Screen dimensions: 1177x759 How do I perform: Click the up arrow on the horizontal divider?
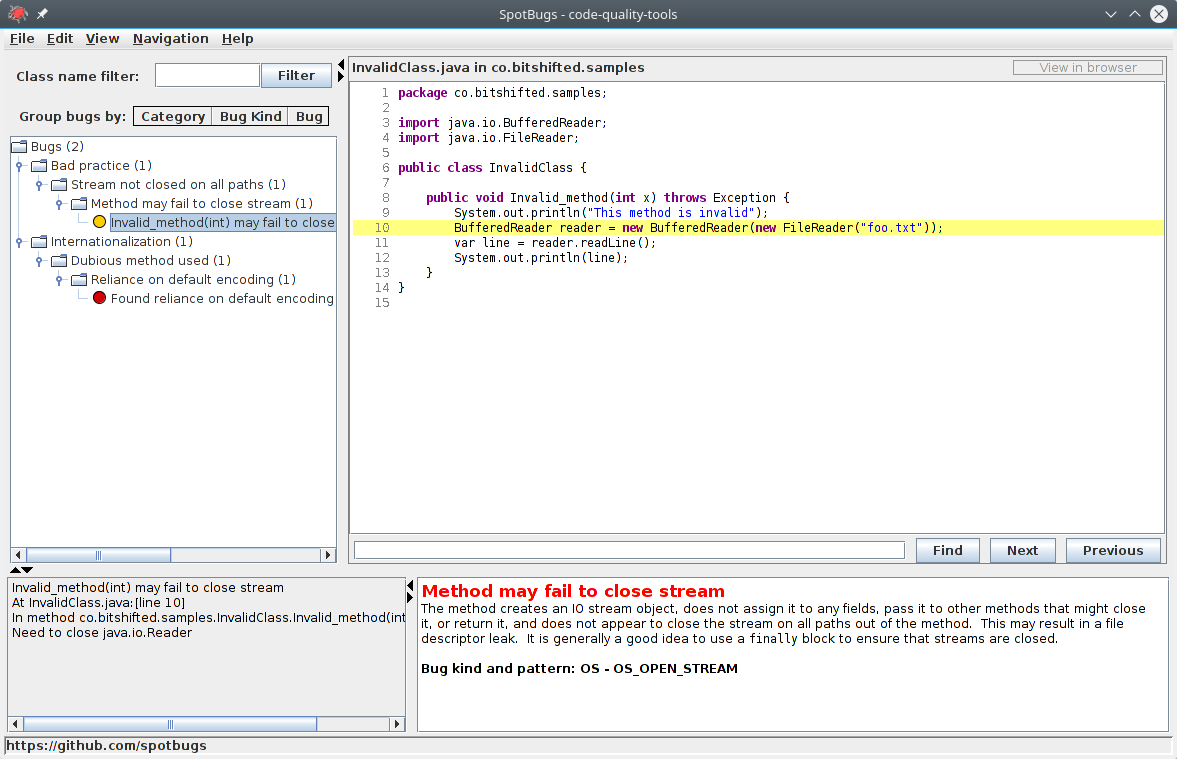point(15,570)
